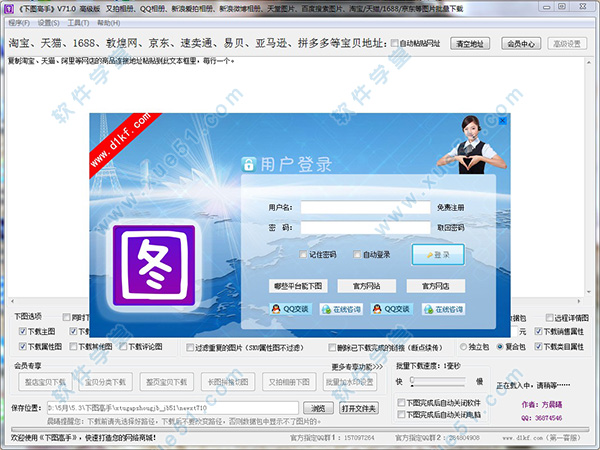Click the 又拍相册下图 button
The height and width of the screenshot is (450, 600).
click(289, 382)
